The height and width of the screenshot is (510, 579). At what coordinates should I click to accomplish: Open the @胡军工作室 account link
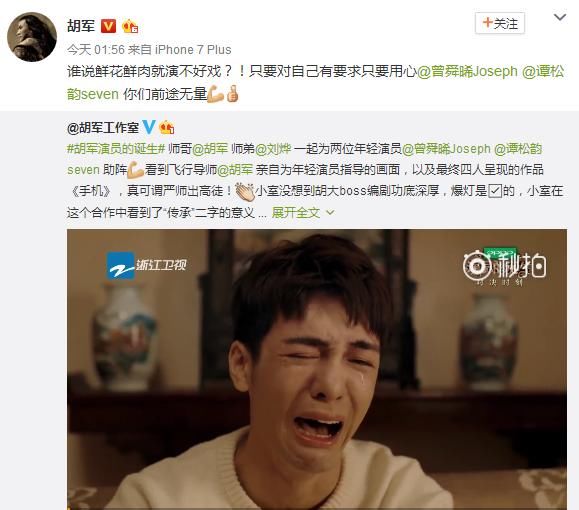(x=103, y=128)
